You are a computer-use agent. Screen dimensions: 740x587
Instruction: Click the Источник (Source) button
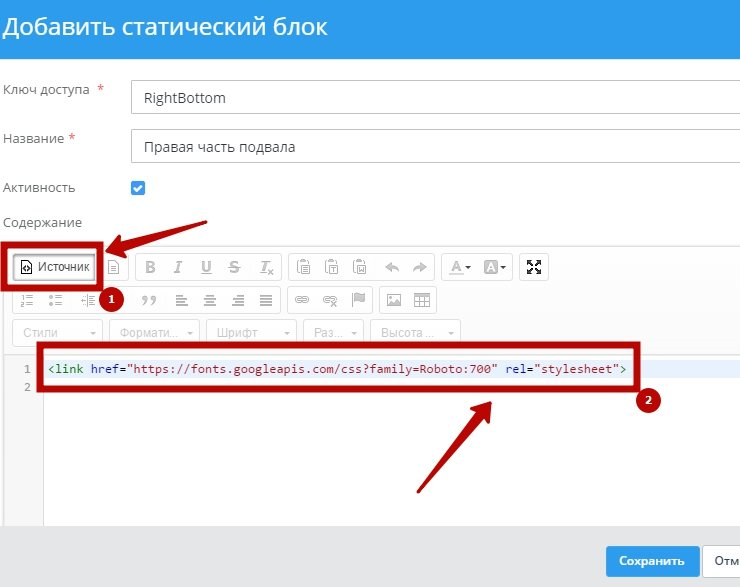click(x=55, y=267)
